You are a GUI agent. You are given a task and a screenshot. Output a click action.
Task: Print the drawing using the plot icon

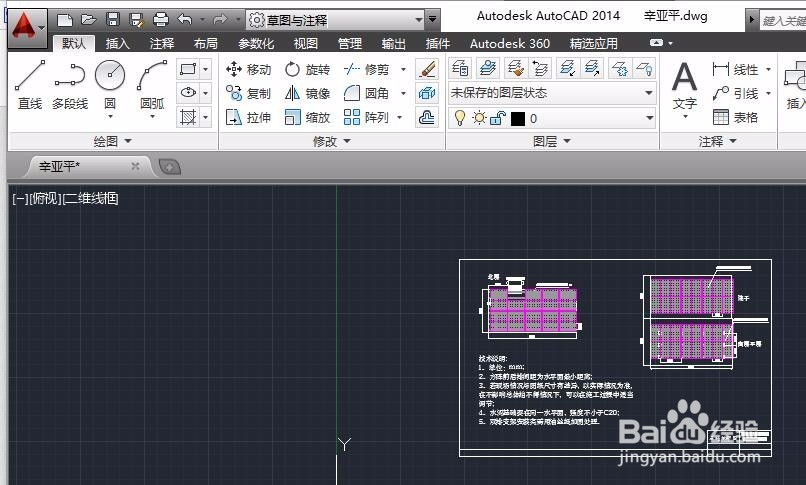161,20
